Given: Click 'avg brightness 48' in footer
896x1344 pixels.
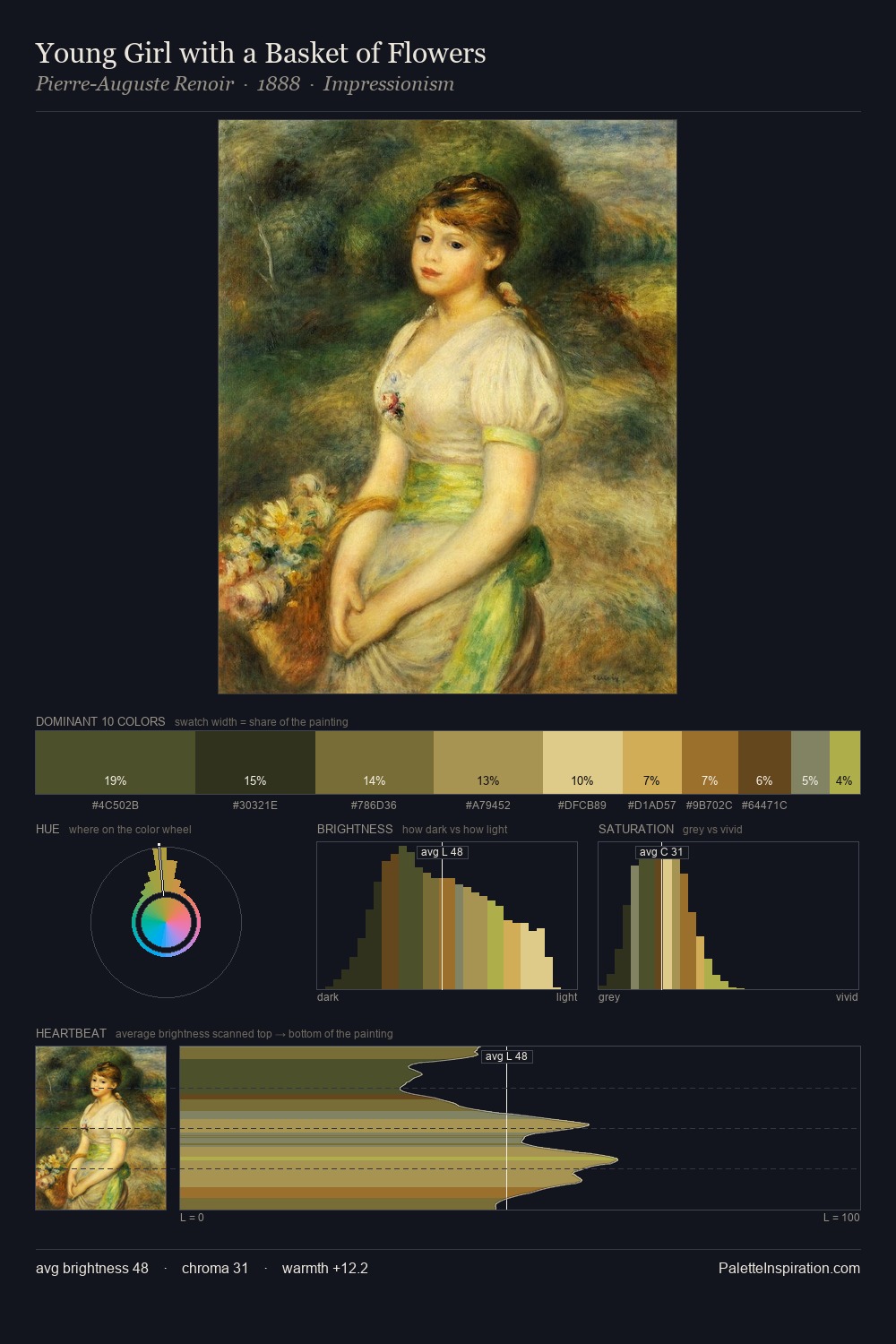Looking at the screenshot, I should tap(92, 1269).
